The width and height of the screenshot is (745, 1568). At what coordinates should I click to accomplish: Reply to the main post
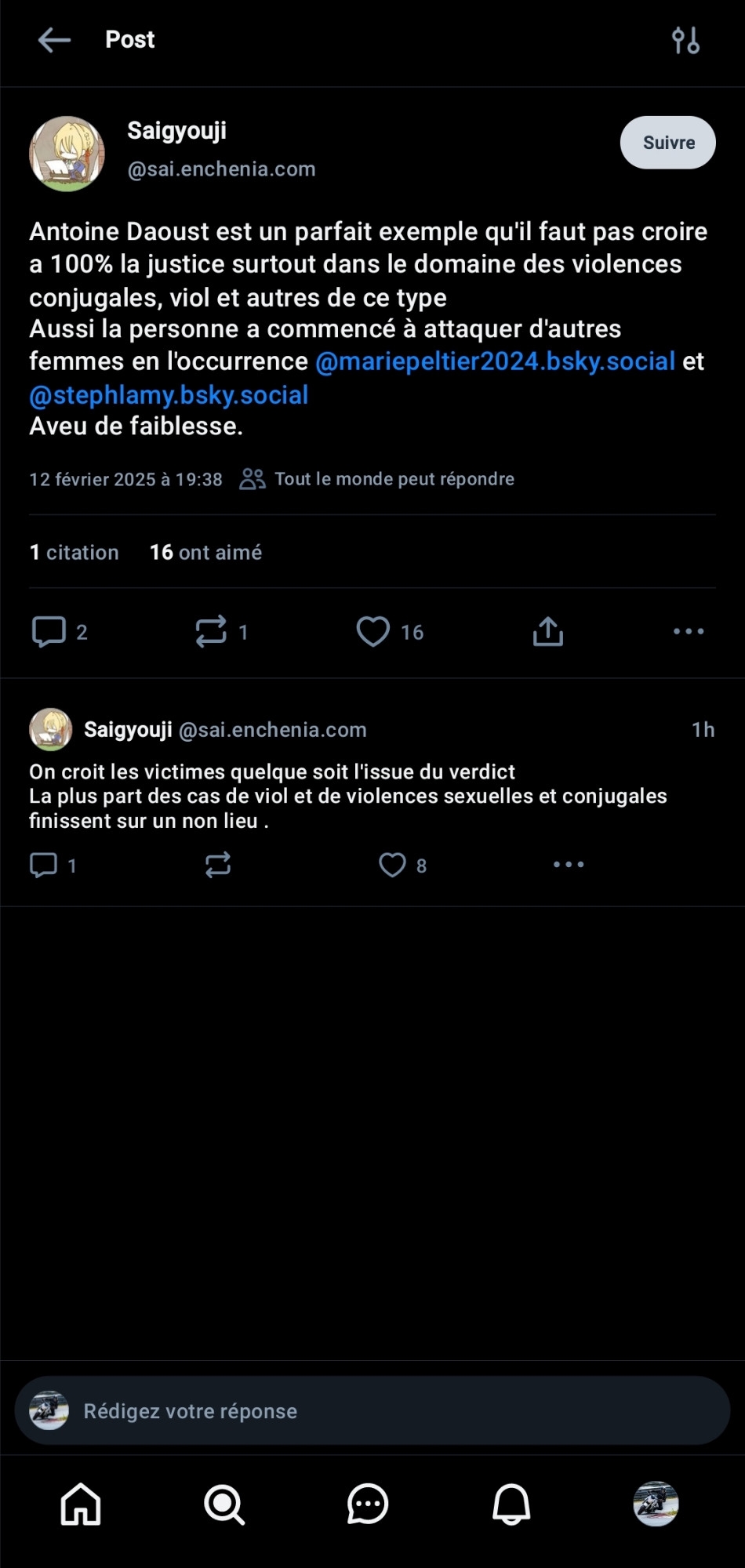[x=49, y=631]
